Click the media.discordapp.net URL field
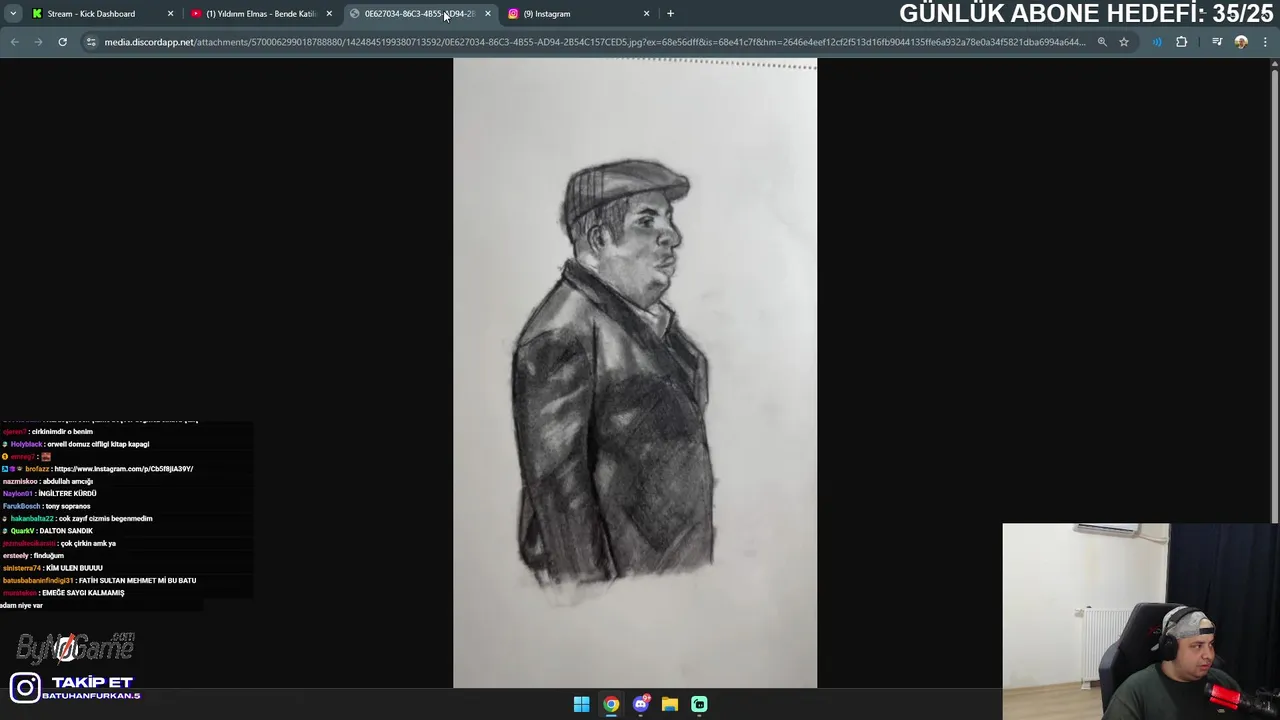This screenshot has width=1280, height=720. coord(594,42)
